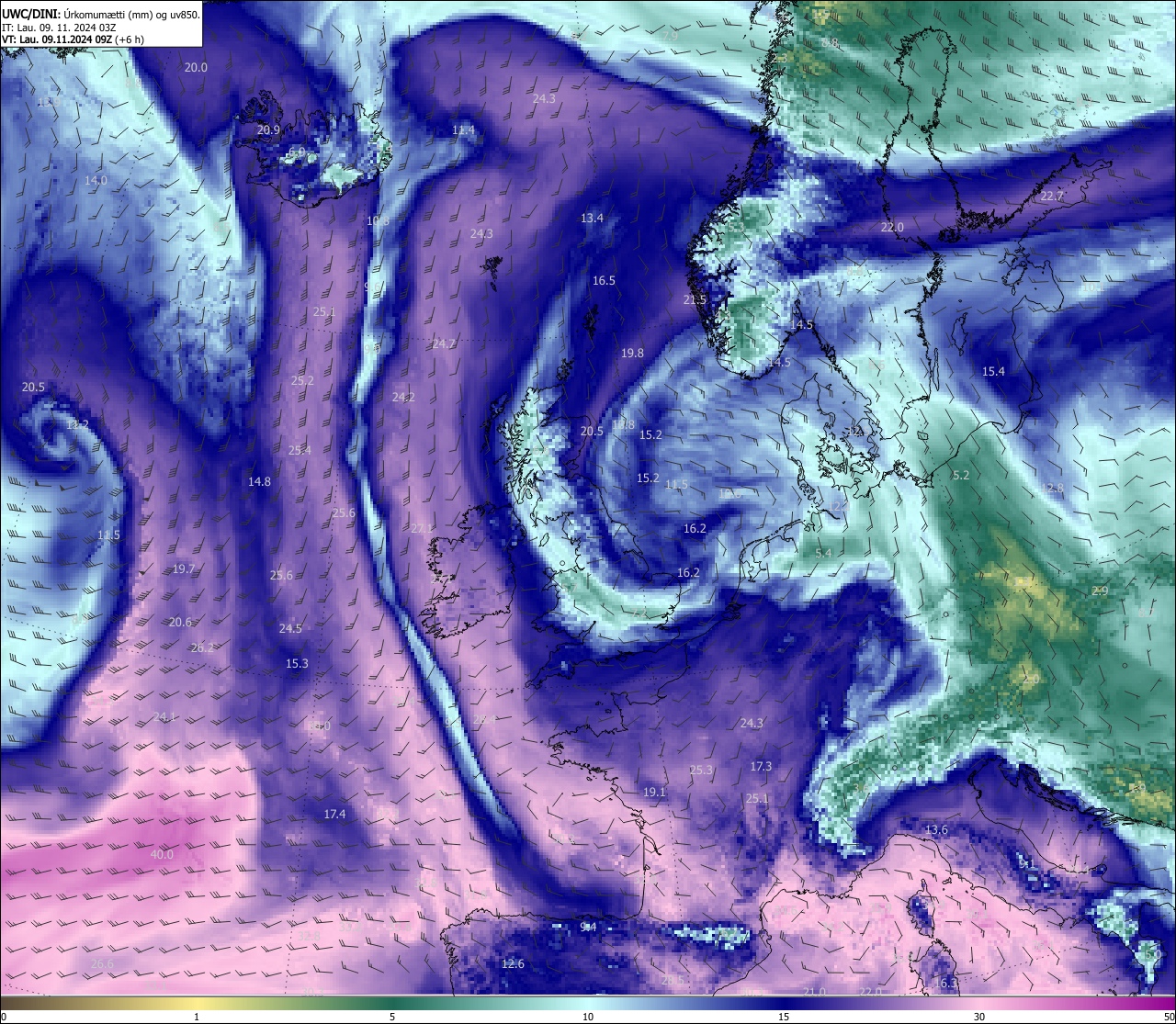The image size is (1176, 1024).
Task: Click the 21.5 value off Norway's coast
Action: pos(695,300)
